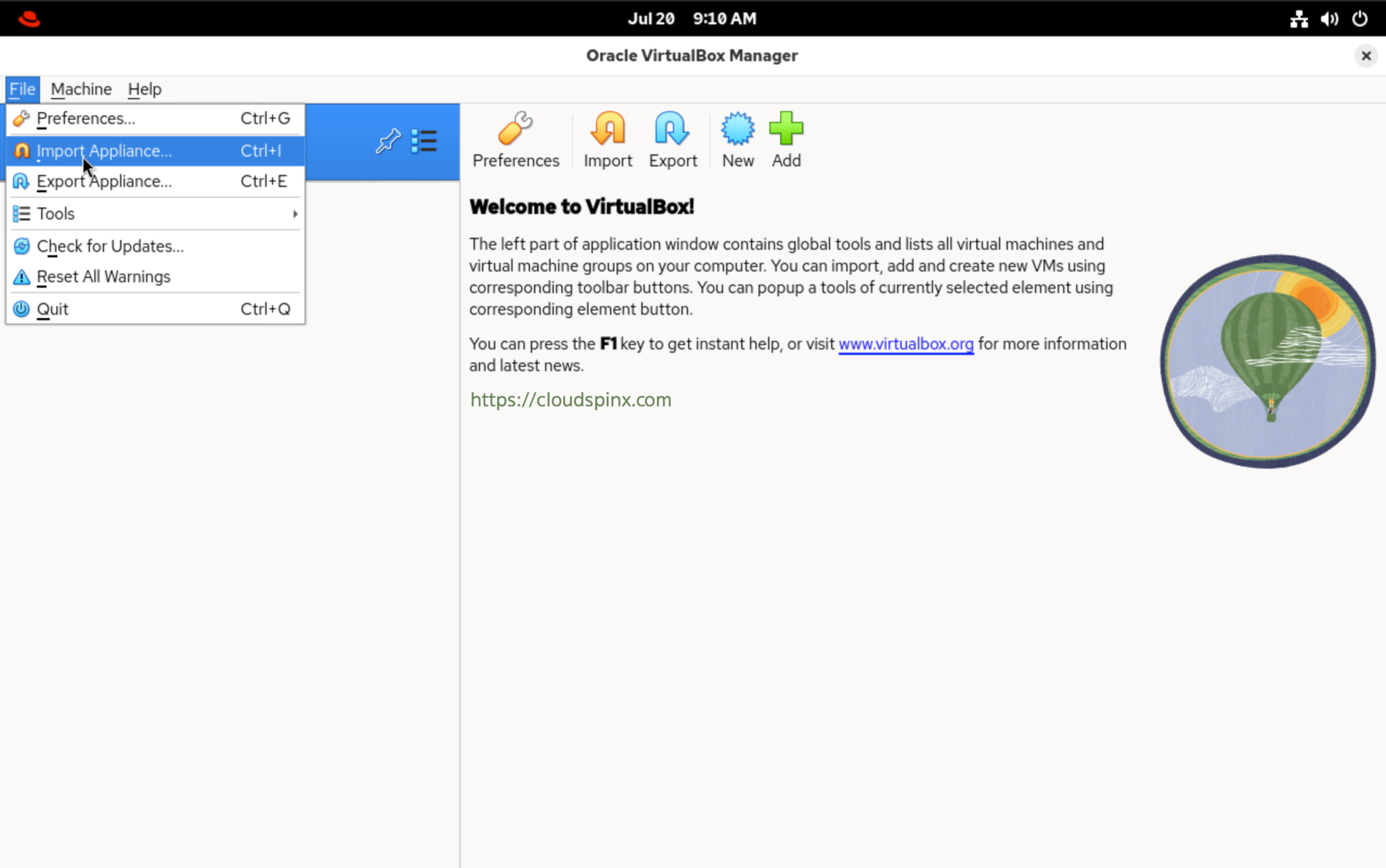This screenshot has width=1386, height=868.
Task: Click the pin icon in the machine list header
Action: click(x=388, y=141)
